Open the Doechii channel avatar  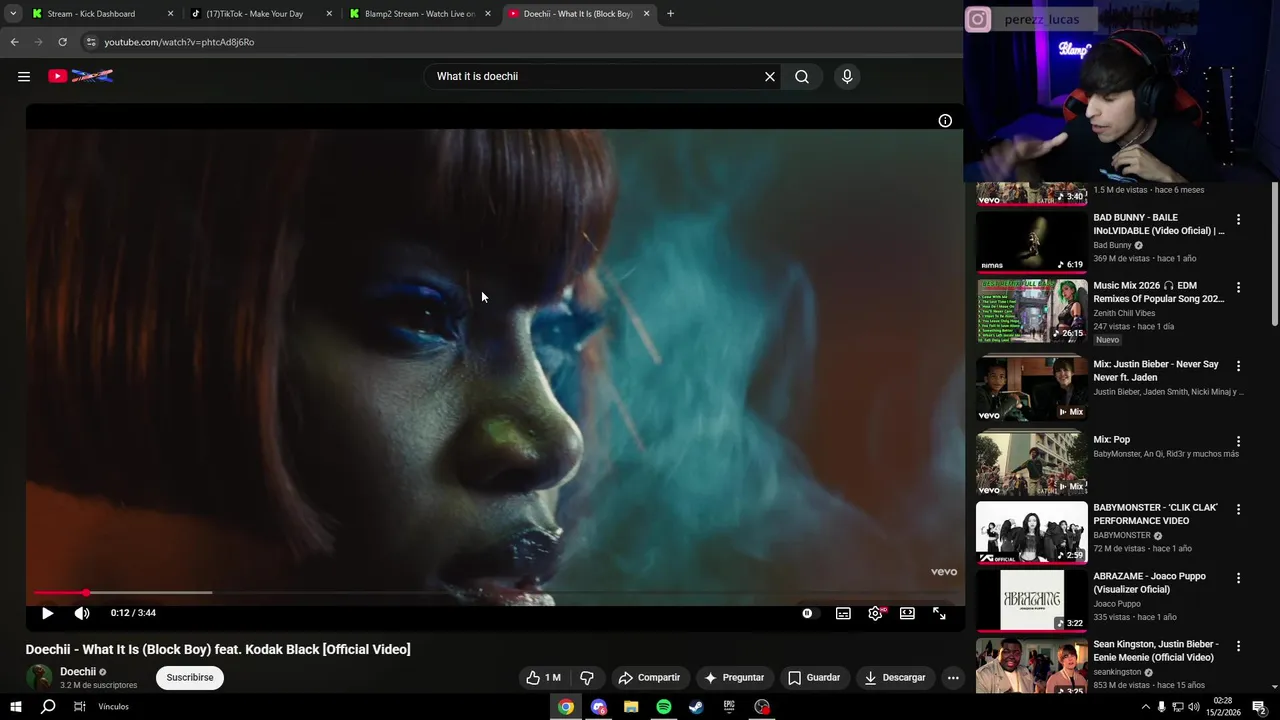(x=39, y=678)
